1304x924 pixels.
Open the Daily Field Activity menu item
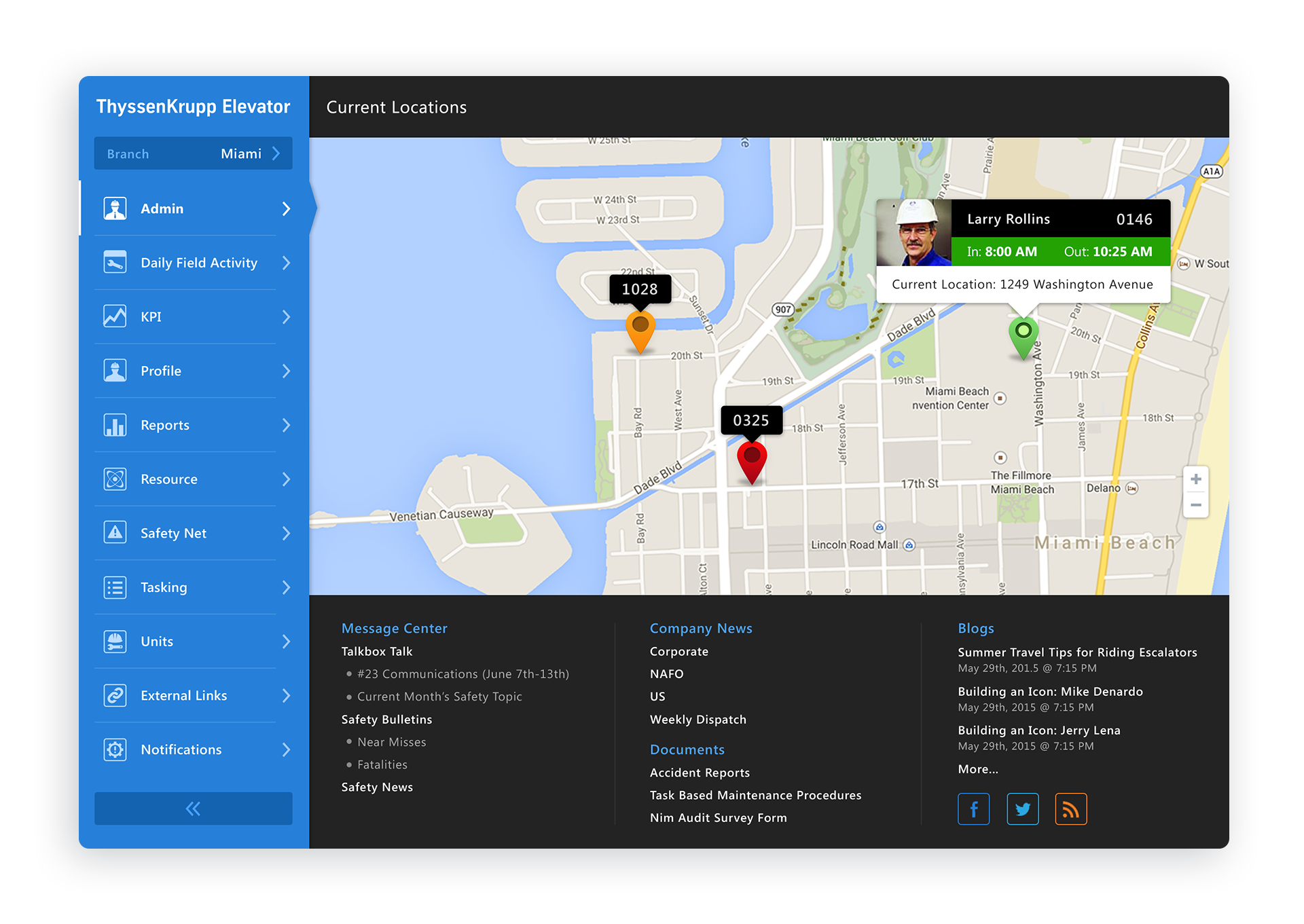coord(195,262)
